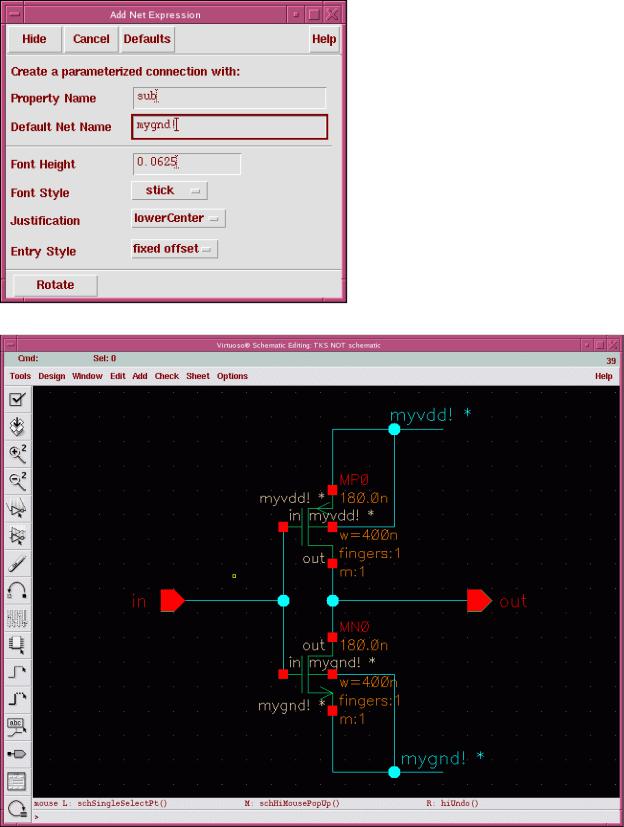Open the Add menu
This screenshot has width=624, height=827.
coord(140,376)
